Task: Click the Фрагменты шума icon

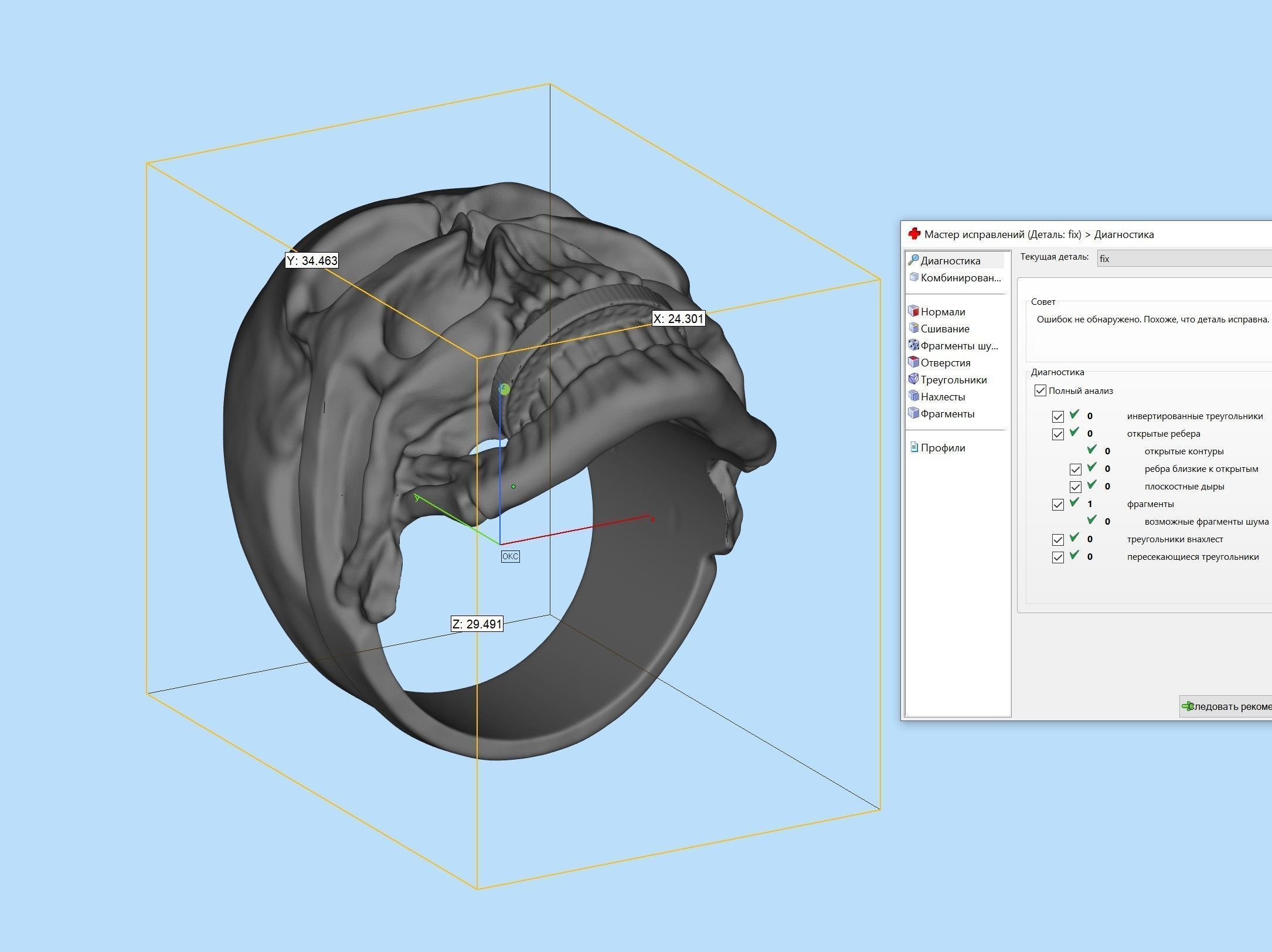Action: pos(913,345)
